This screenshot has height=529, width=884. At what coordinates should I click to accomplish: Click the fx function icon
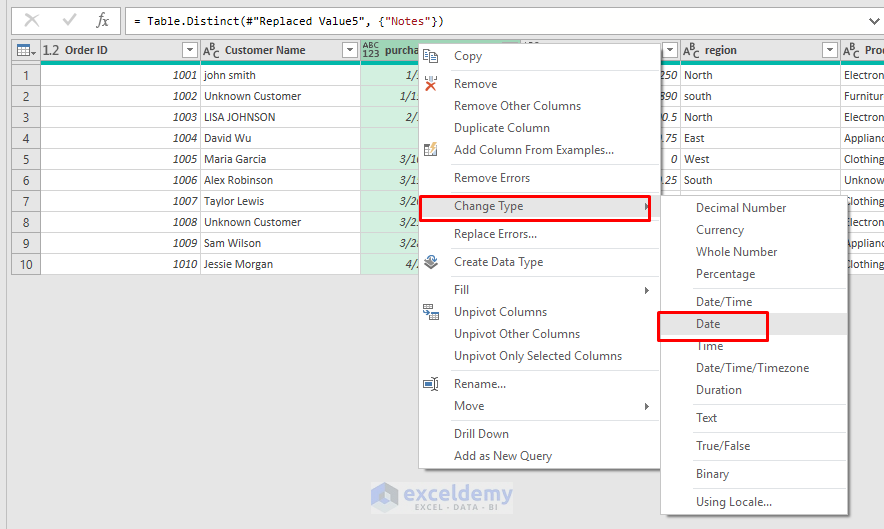pyautogui.click(x=102, y=21)
